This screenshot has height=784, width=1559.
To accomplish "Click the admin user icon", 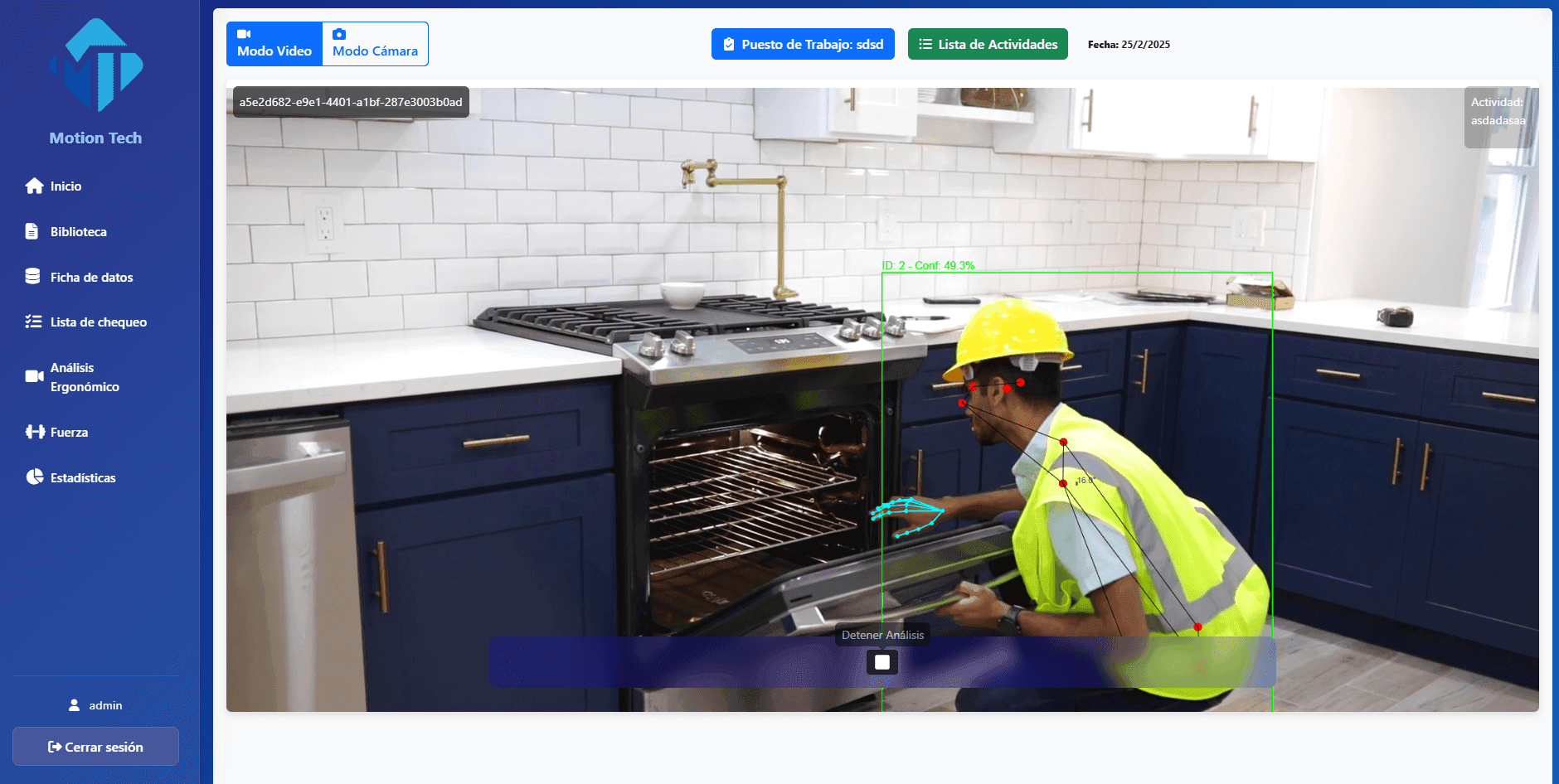I will pyautogui.click(x=74, y=705).
